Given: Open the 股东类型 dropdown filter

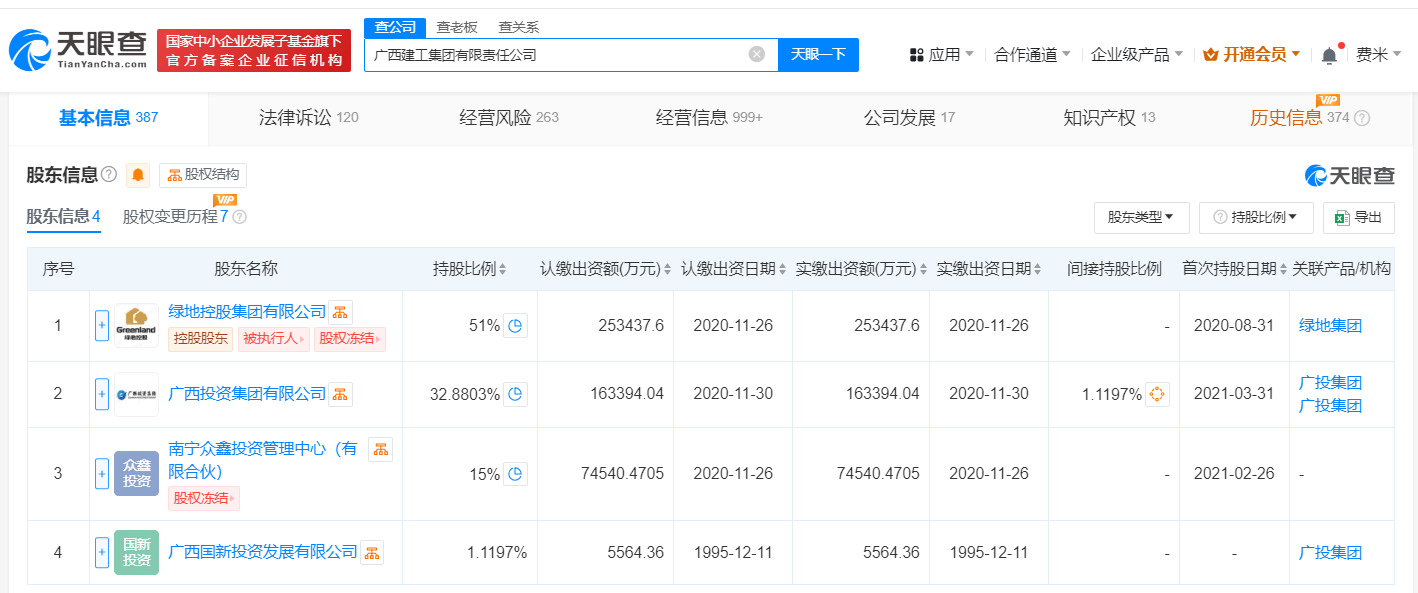Looking at the screenshot, I should tap(1141, 217).
